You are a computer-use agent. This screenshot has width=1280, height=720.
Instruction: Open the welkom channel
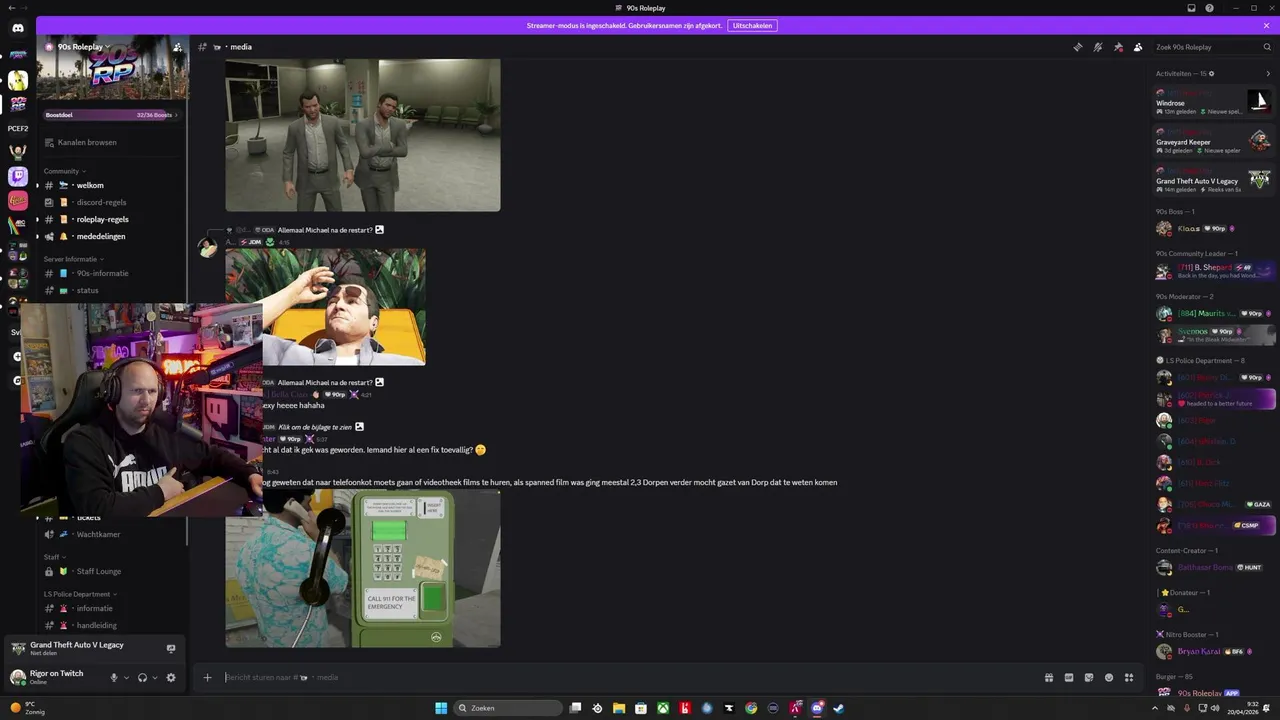(x=112, y=185)
